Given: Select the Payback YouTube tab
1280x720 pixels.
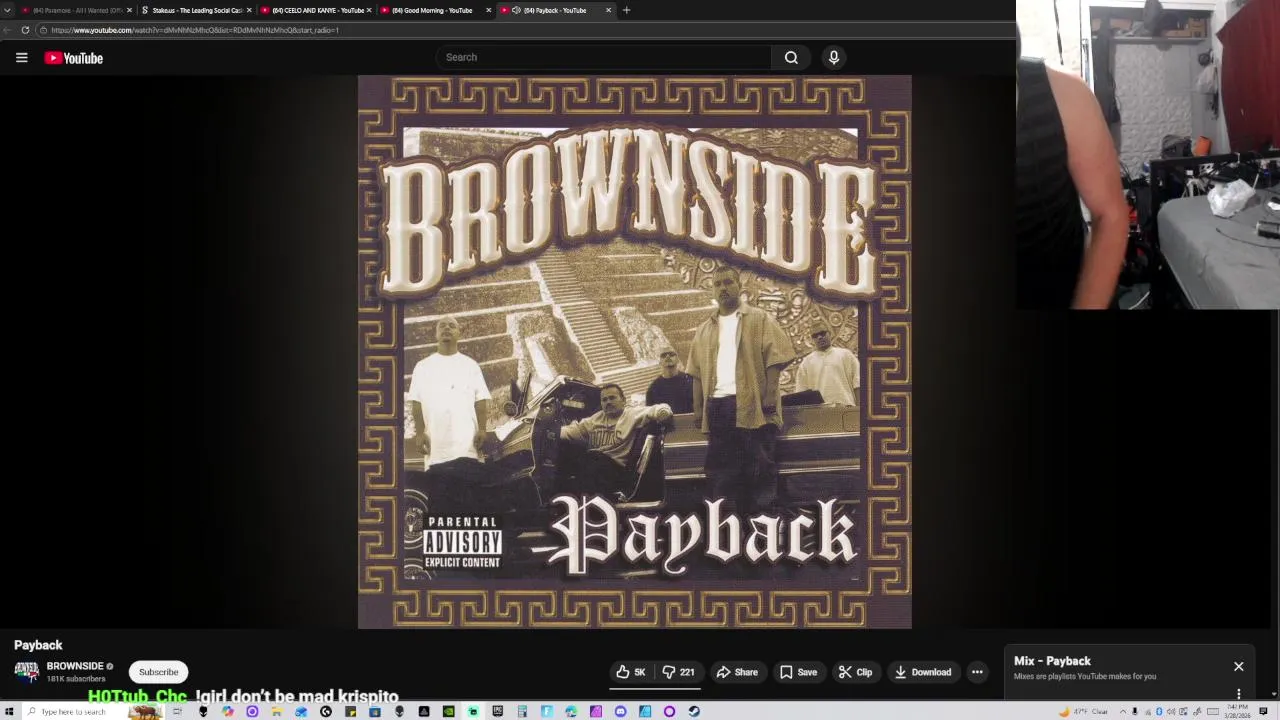Looking at the screenshot, I should [554, 10].
